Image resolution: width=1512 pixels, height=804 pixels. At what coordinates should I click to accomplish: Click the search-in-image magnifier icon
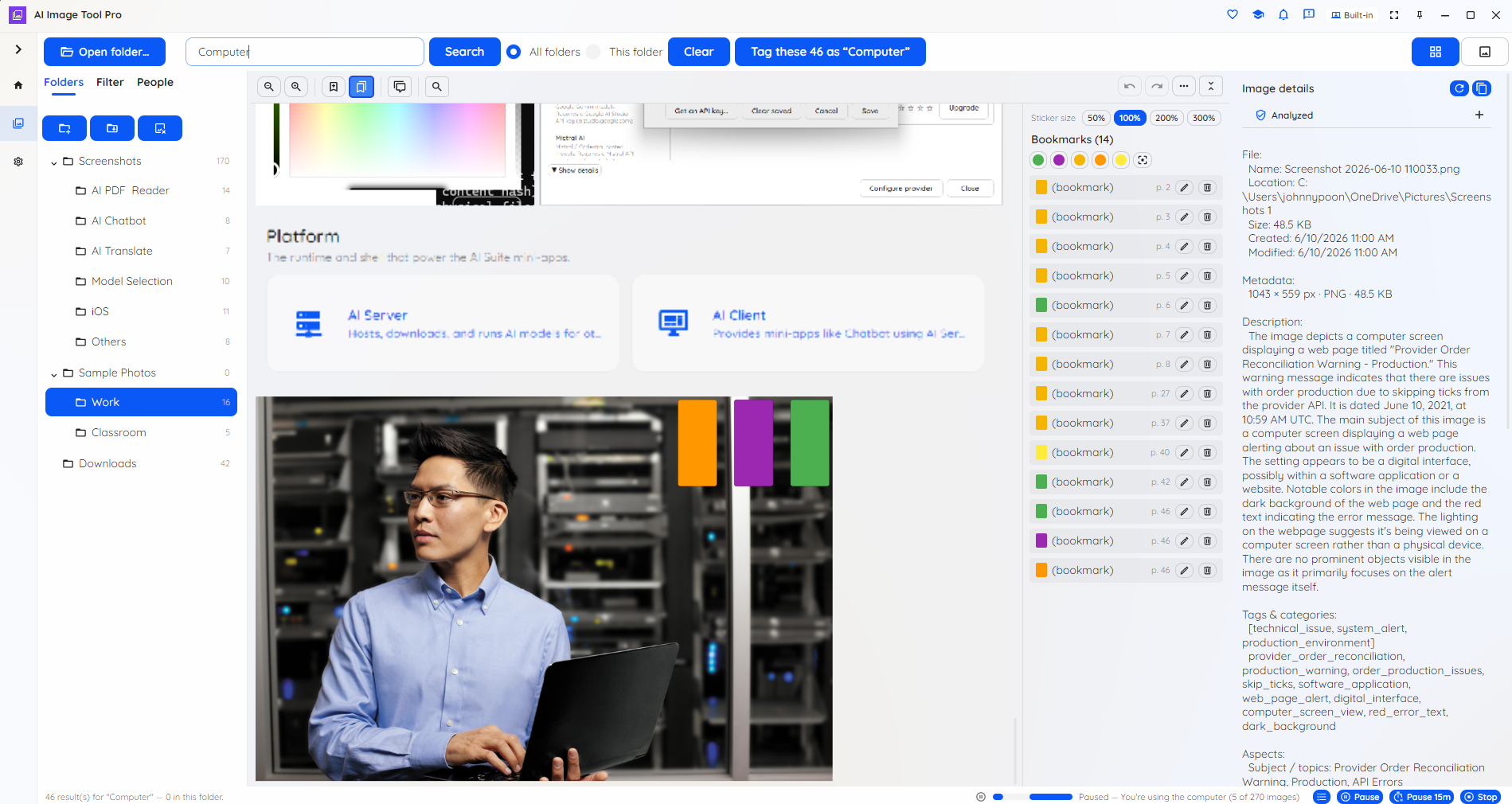coord(437,87)
